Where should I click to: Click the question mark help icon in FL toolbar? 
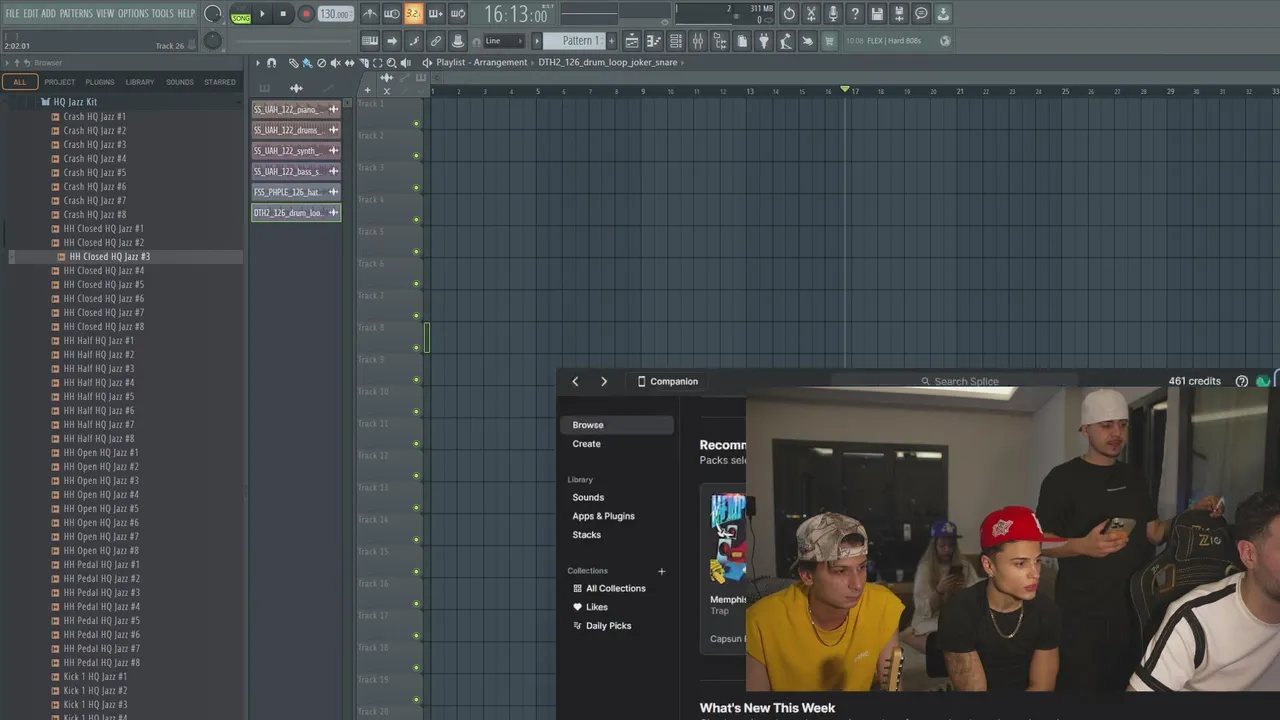pos(855,14)
